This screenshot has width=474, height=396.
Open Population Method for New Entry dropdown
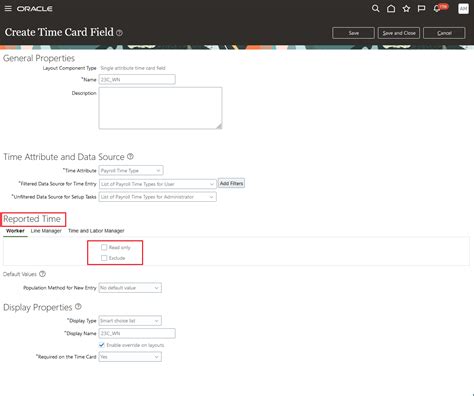pos(130,288)
